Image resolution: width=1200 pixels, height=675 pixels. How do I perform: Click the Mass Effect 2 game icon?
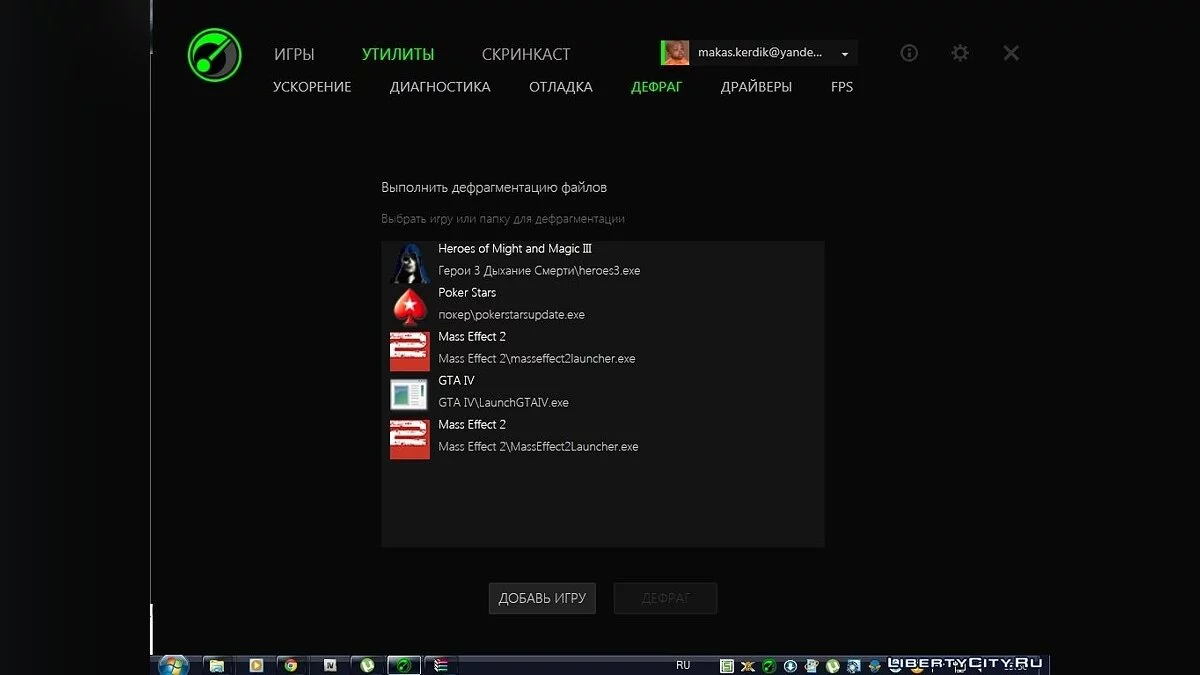pos(409,350)
